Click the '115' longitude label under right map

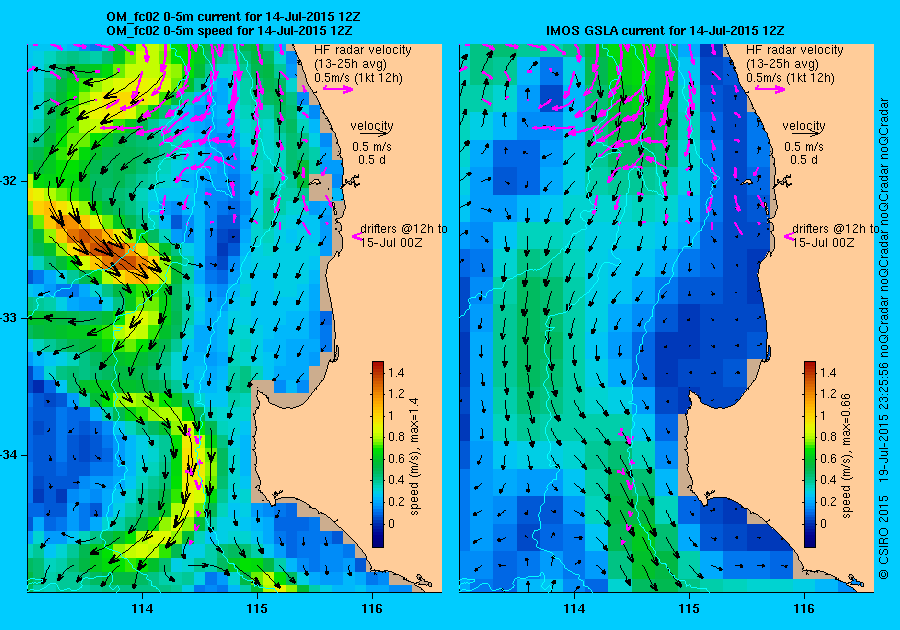[x=689, y=609]
